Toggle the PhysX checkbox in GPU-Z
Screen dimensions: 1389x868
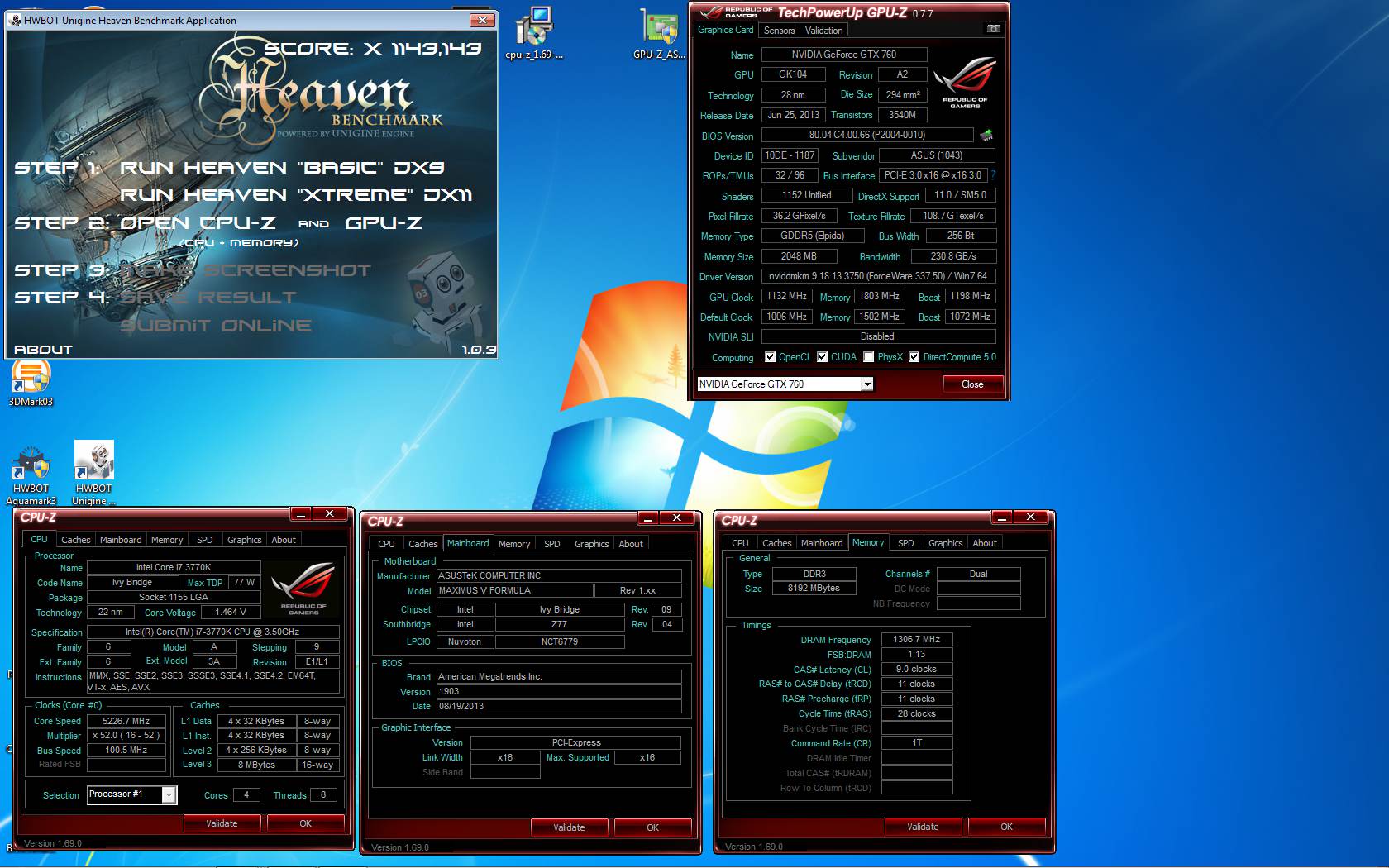click(x=869, y=357)
